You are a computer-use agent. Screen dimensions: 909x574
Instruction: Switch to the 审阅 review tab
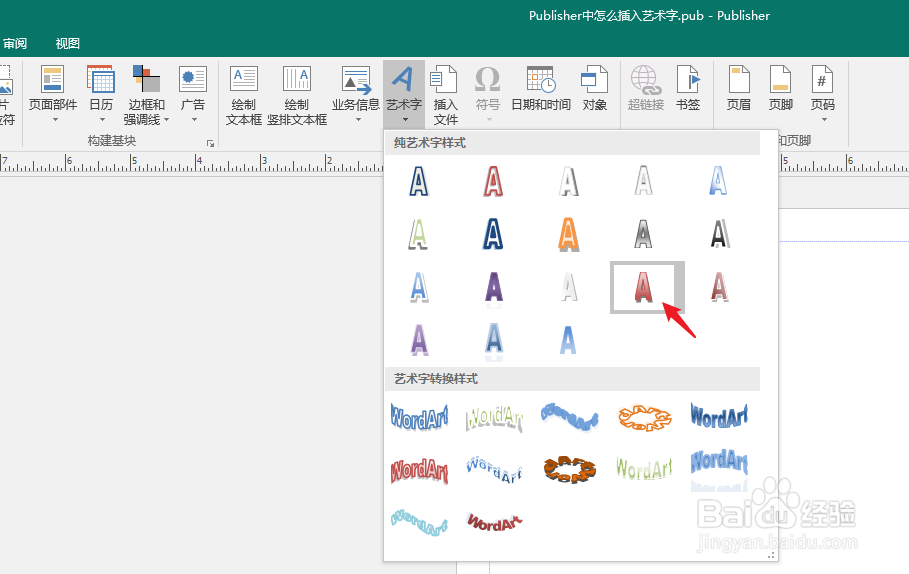14,43
